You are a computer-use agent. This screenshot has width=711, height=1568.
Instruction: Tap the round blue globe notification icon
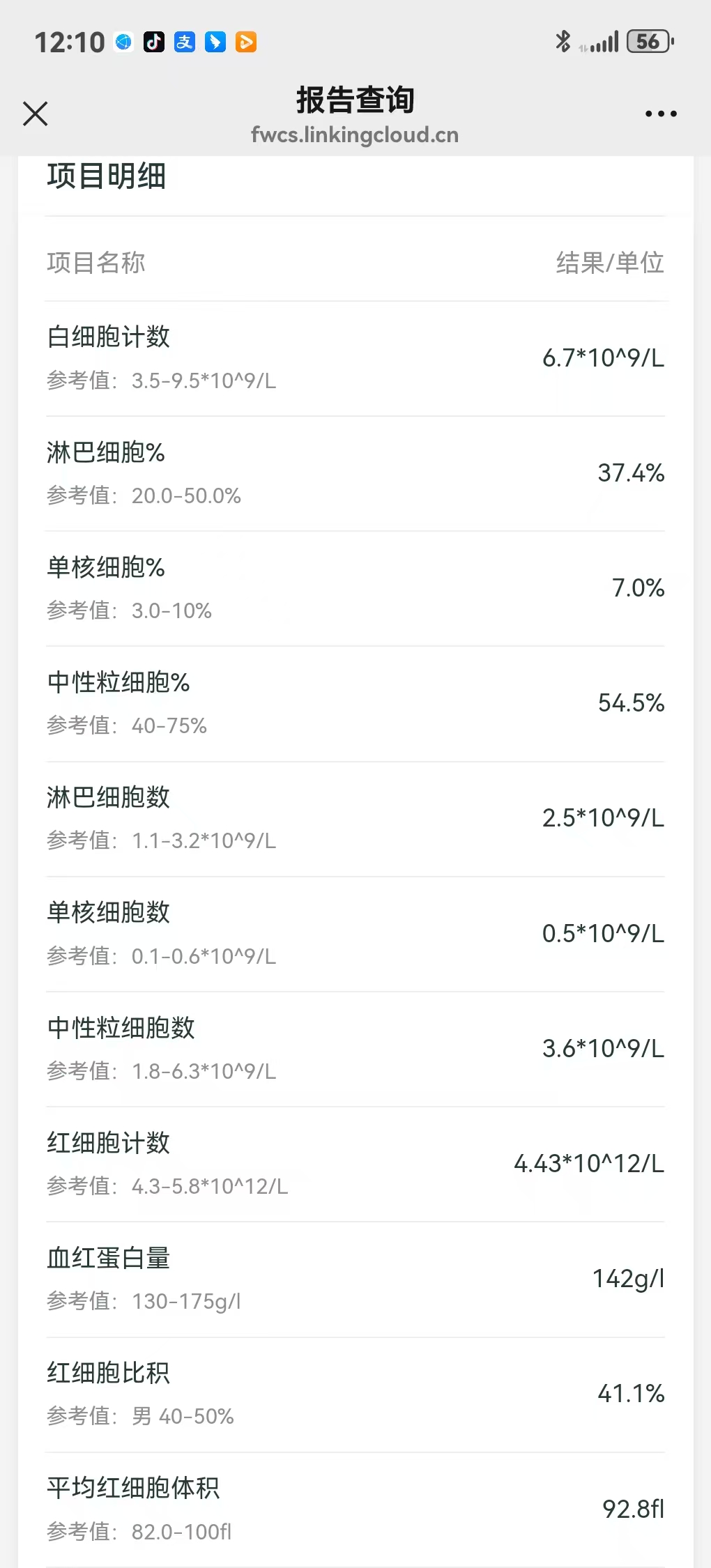(x=124, y=42)
